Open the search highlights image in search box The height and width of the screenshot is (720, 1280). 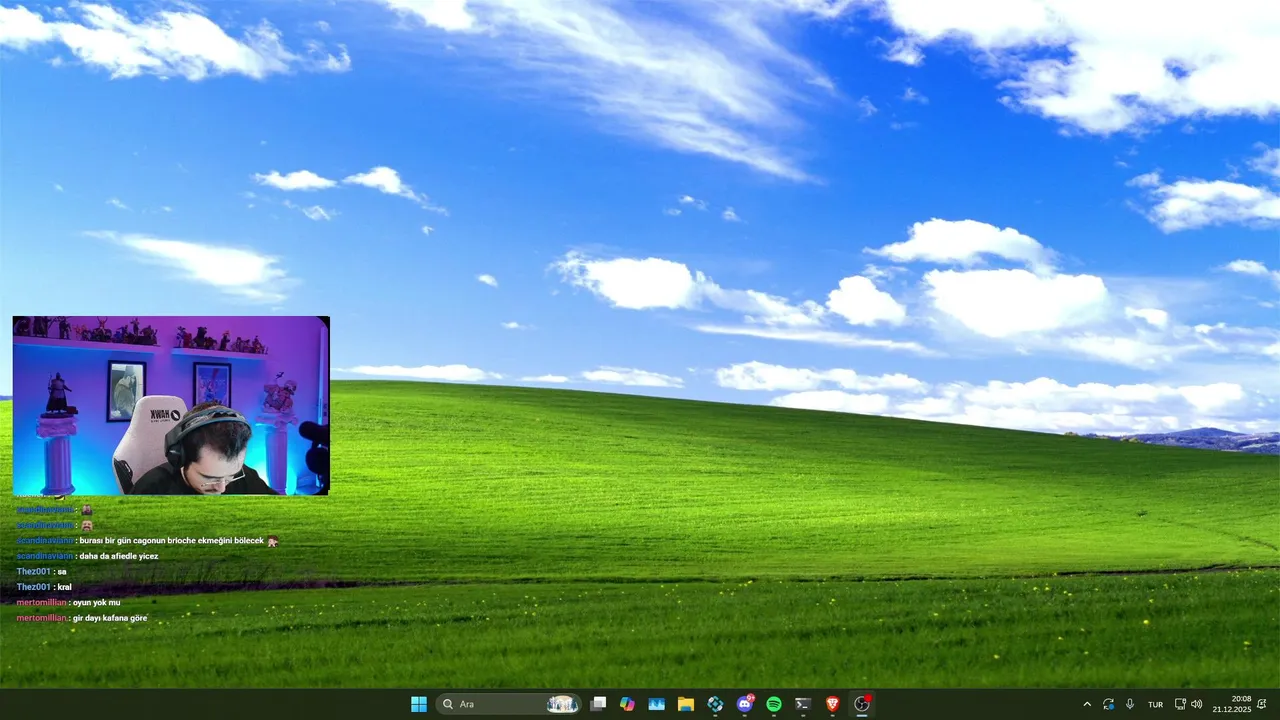pos(561,704)
